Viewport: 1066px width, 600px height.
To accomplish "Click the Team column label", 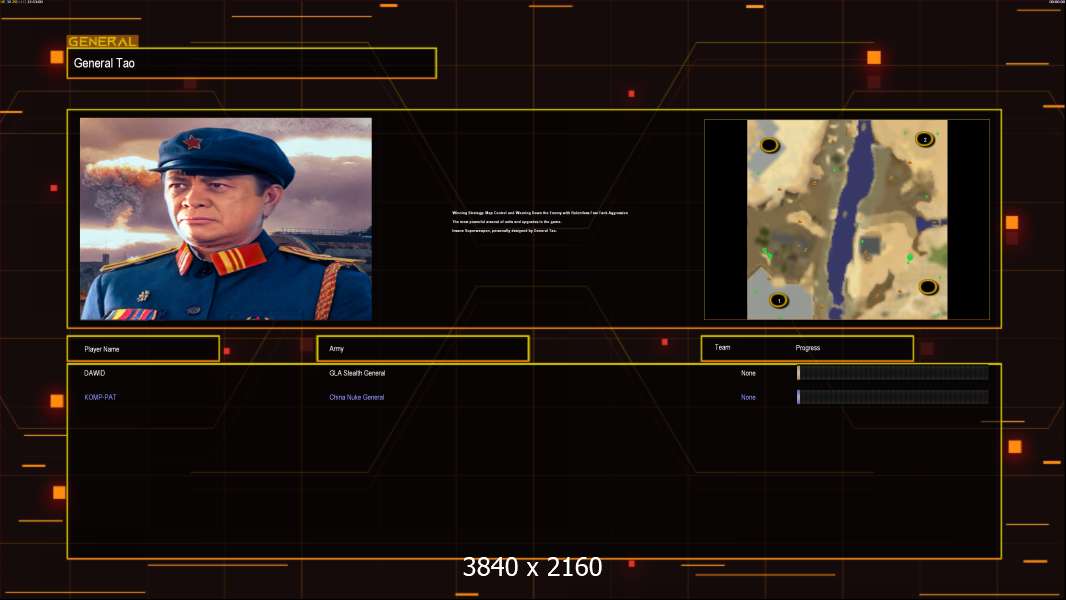I will tap(722, 347).
